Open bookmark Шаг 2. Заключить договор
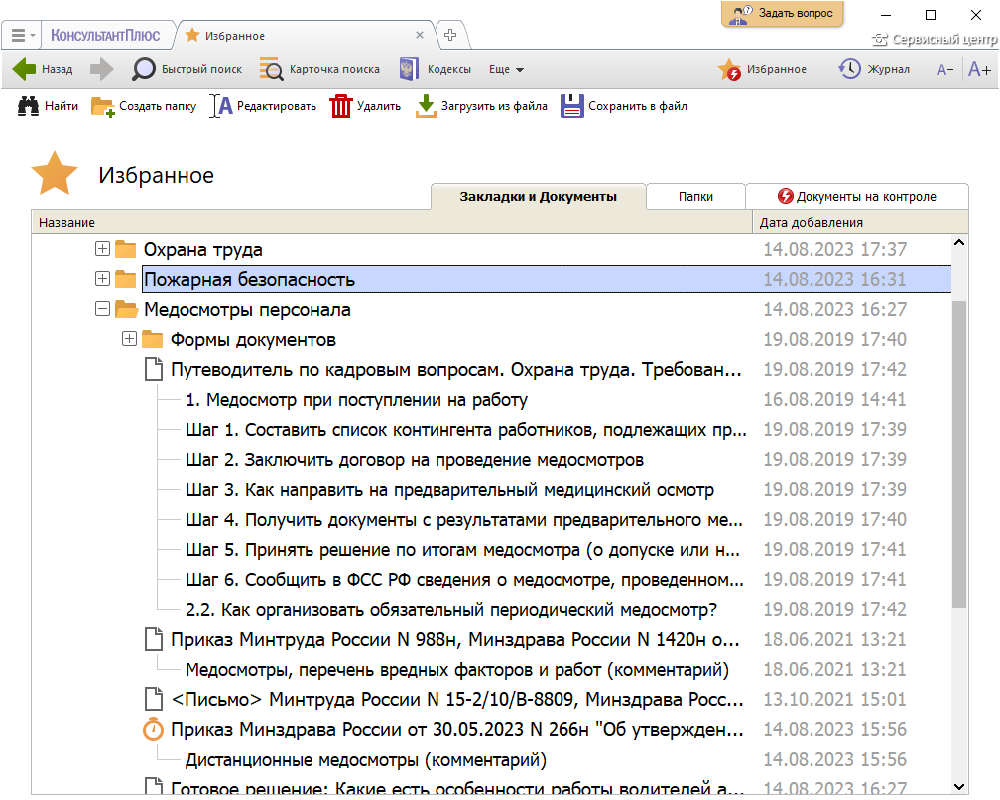The height and width of the screenshot is (800, 1000). click(x=415, y=460)
